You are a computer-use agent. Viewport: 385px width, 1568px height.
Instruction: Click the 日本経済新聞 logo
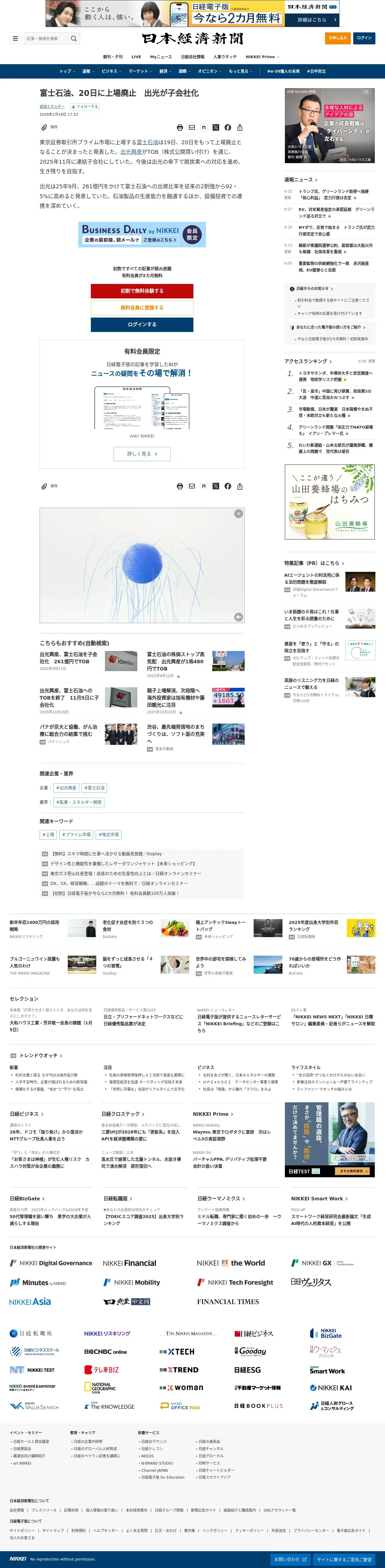pyautogui.click(x=192, y=39)
